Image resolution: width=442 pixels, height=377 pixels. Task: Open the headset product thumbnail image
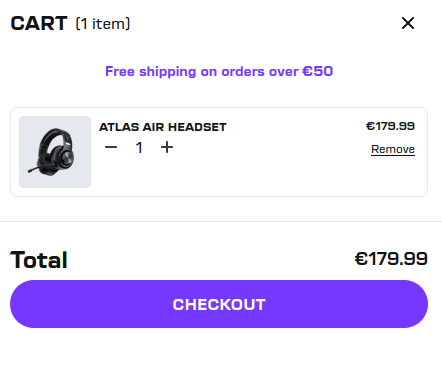(55, 152)
